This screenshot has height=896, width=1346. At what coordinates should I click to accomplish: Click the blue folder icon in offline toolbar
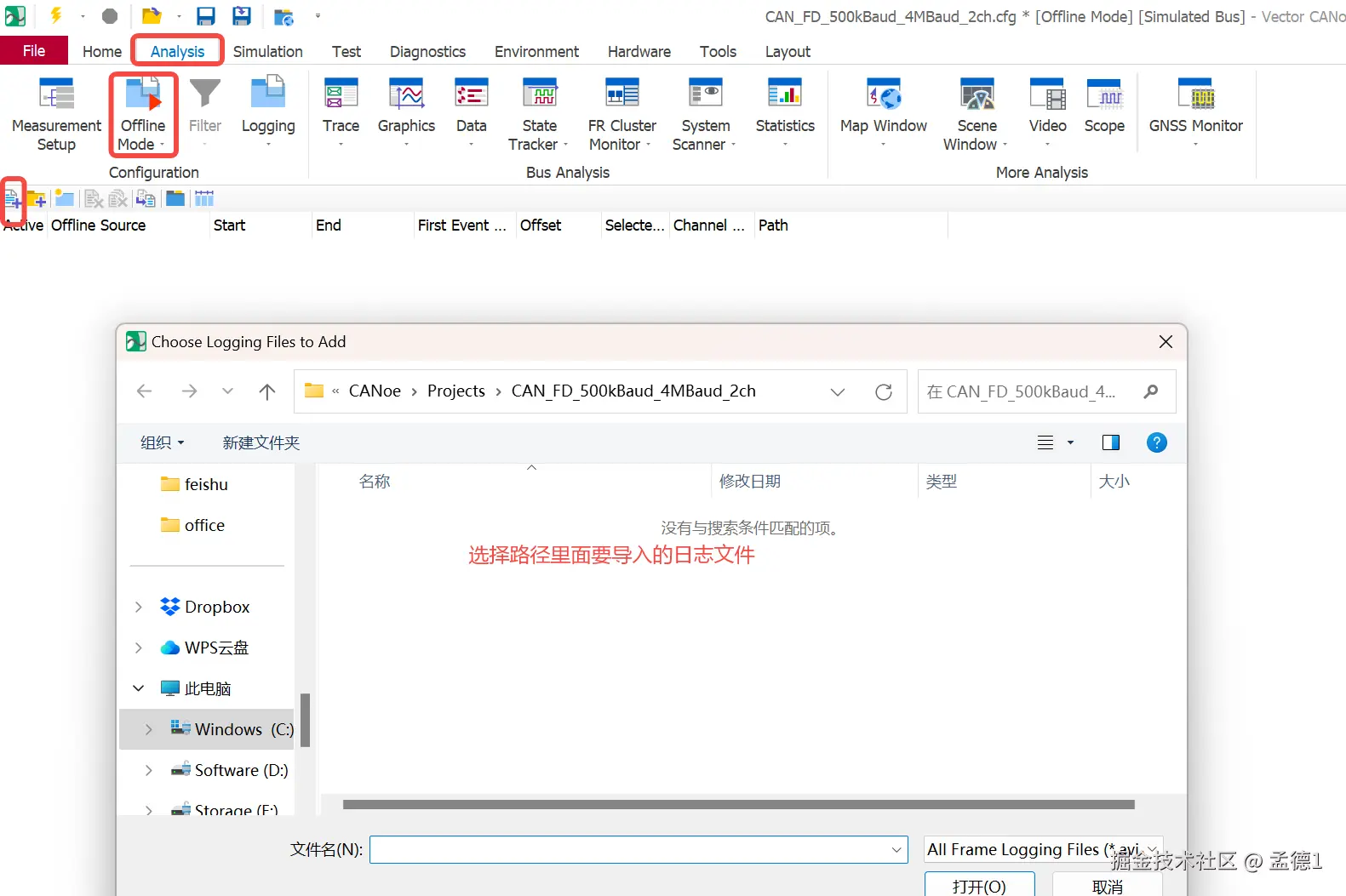coord(175,198)
